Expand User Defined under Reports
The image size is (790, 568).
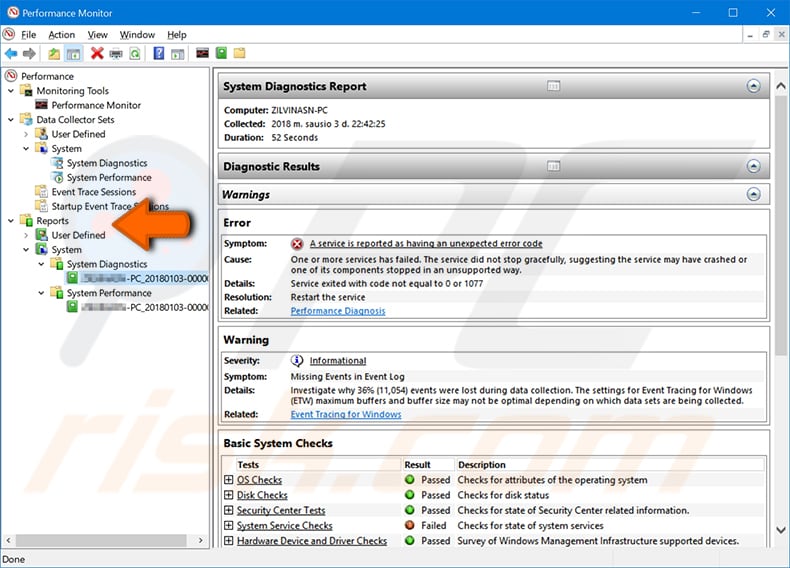tap(26, 235)
